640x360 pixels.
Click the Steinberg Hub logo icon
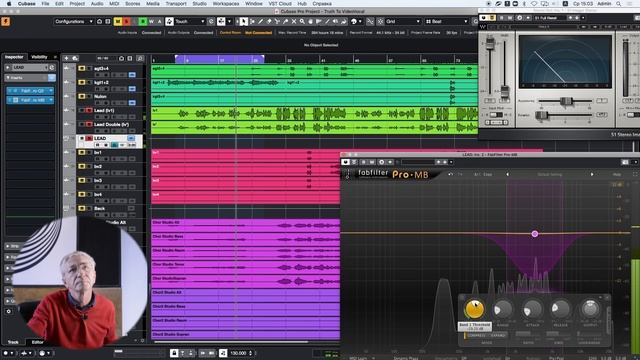pos(6,21)
